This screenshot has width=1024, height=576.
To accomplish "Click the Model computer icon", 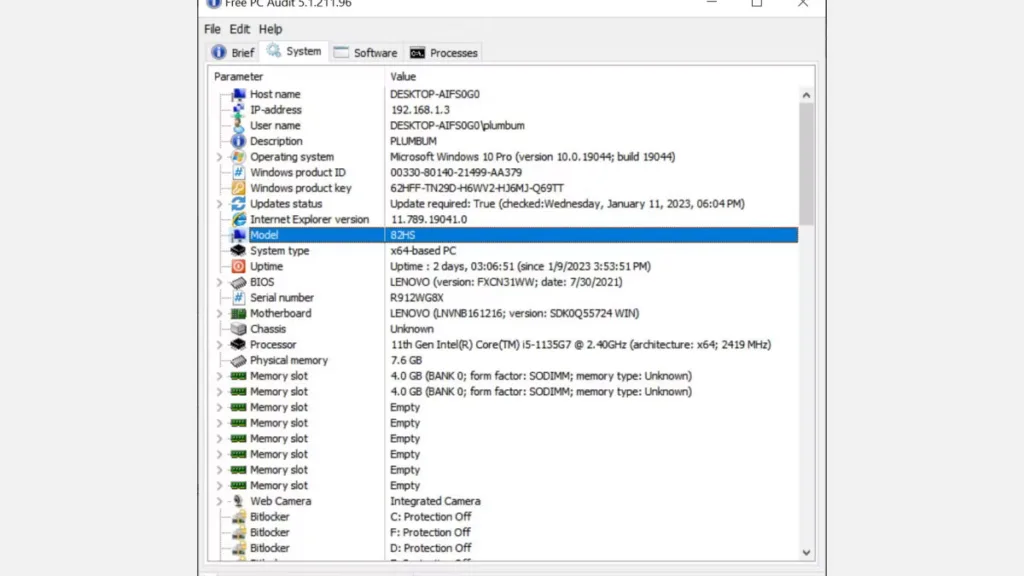I will (238, 235).
